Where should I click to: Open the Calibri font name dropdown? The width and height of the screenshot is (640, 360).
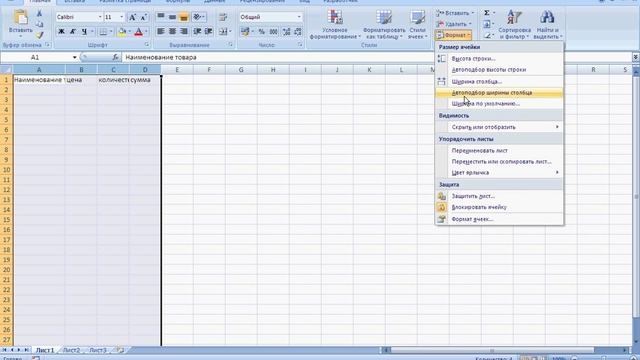(100, 17)
